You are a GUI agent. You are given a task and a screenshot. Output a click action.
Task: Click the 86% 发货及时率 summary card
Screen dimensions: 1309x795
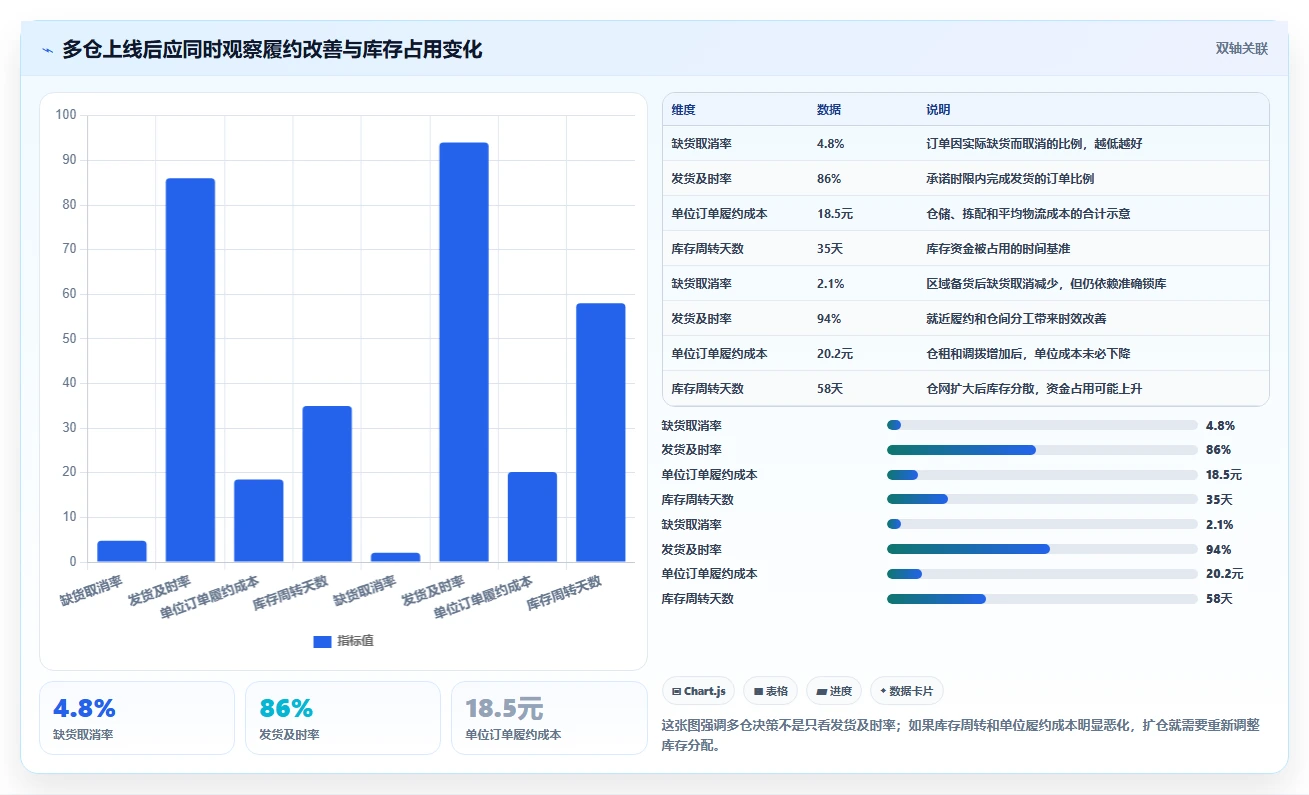(x=343, y=718)
